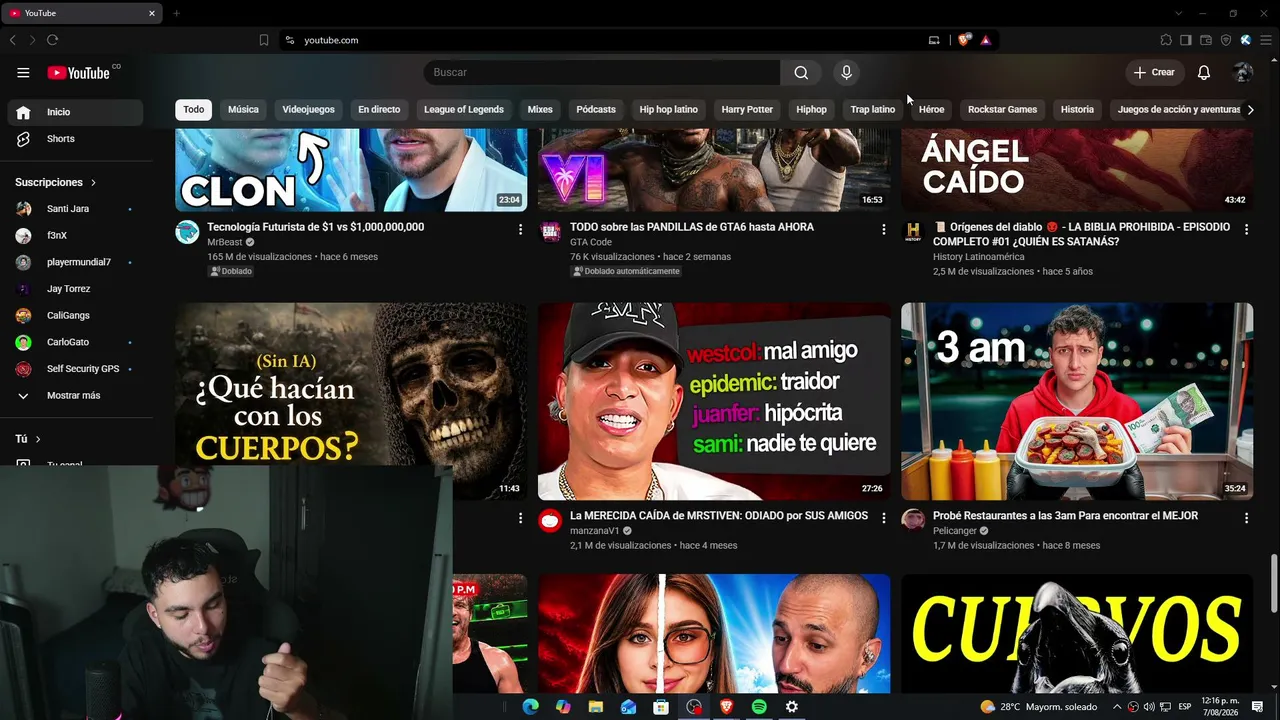Viewport: 1280px width, 720px height.
Task: Click the page vertical scrollbar thumb
Action: tap(1273, 584)
